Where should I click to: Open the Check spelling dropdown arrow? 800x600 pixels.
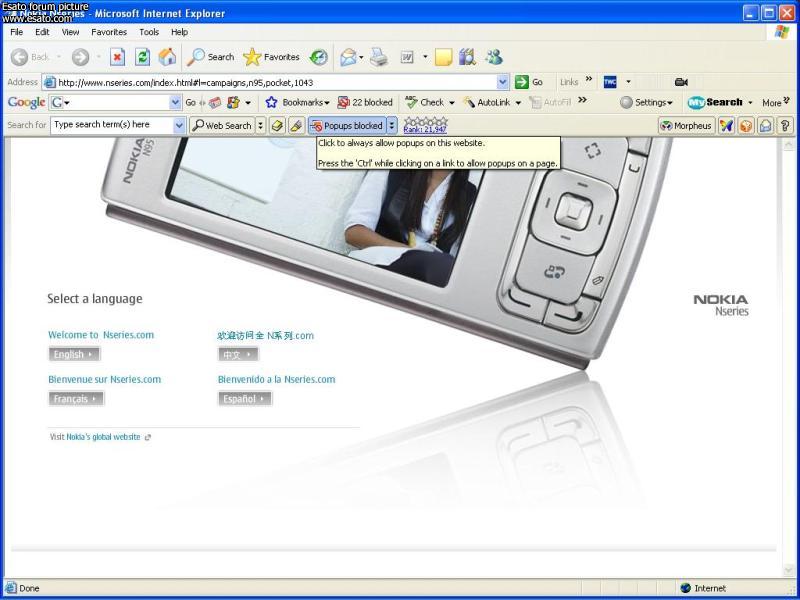click(x=452, y=103)
